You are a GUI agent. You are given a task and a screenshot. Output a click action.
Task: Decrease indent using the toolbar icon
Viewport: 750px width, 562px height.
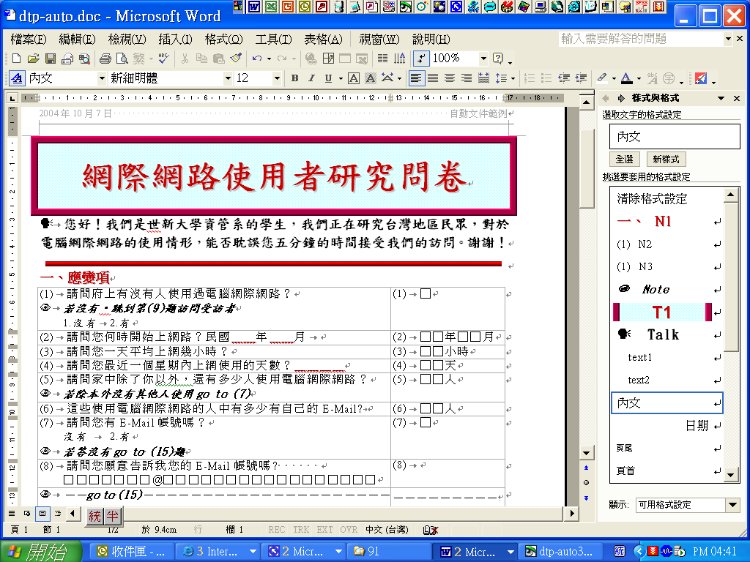click(564, 78)
